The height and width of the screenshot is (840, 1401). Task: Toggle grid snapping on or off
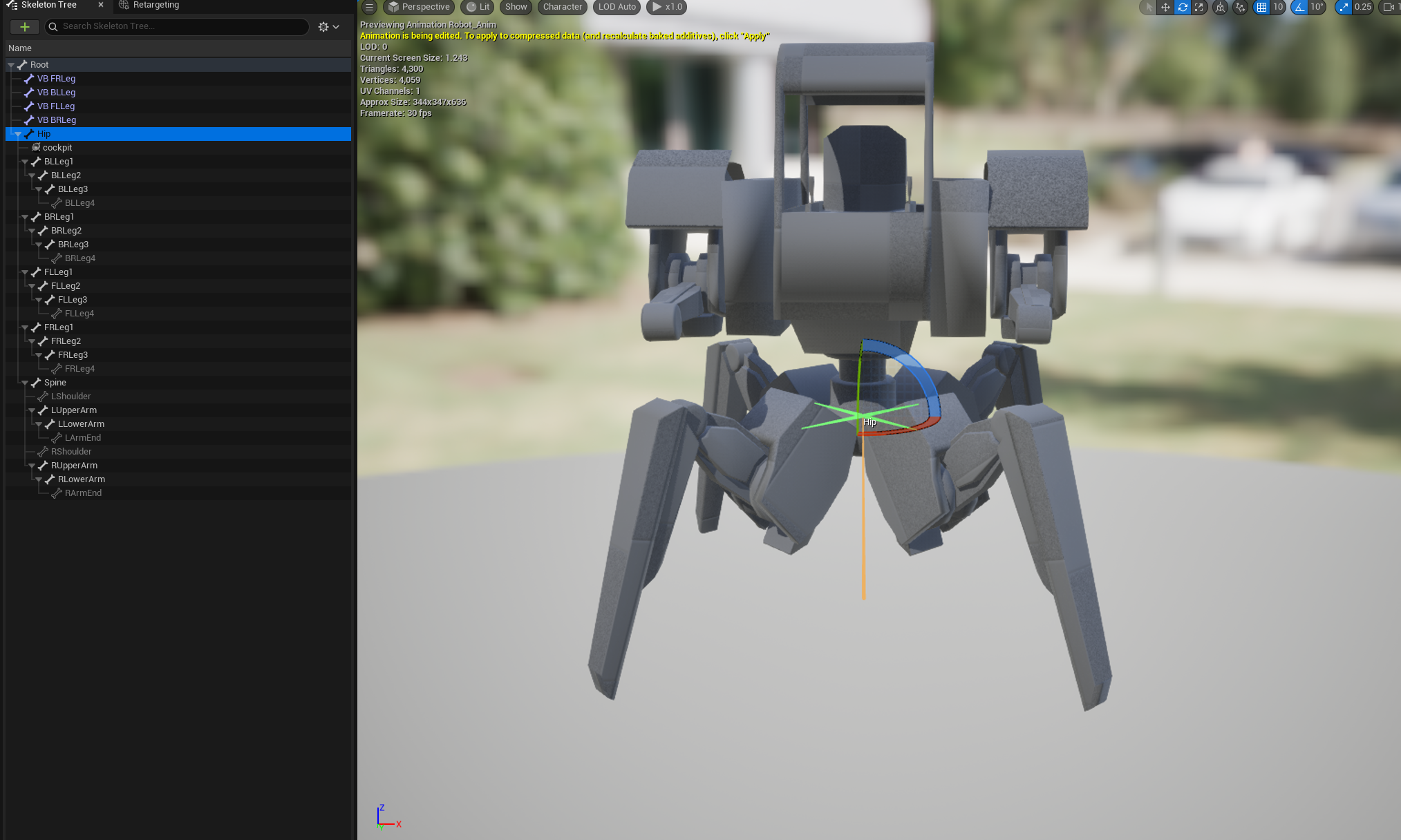pos(1262,7)
